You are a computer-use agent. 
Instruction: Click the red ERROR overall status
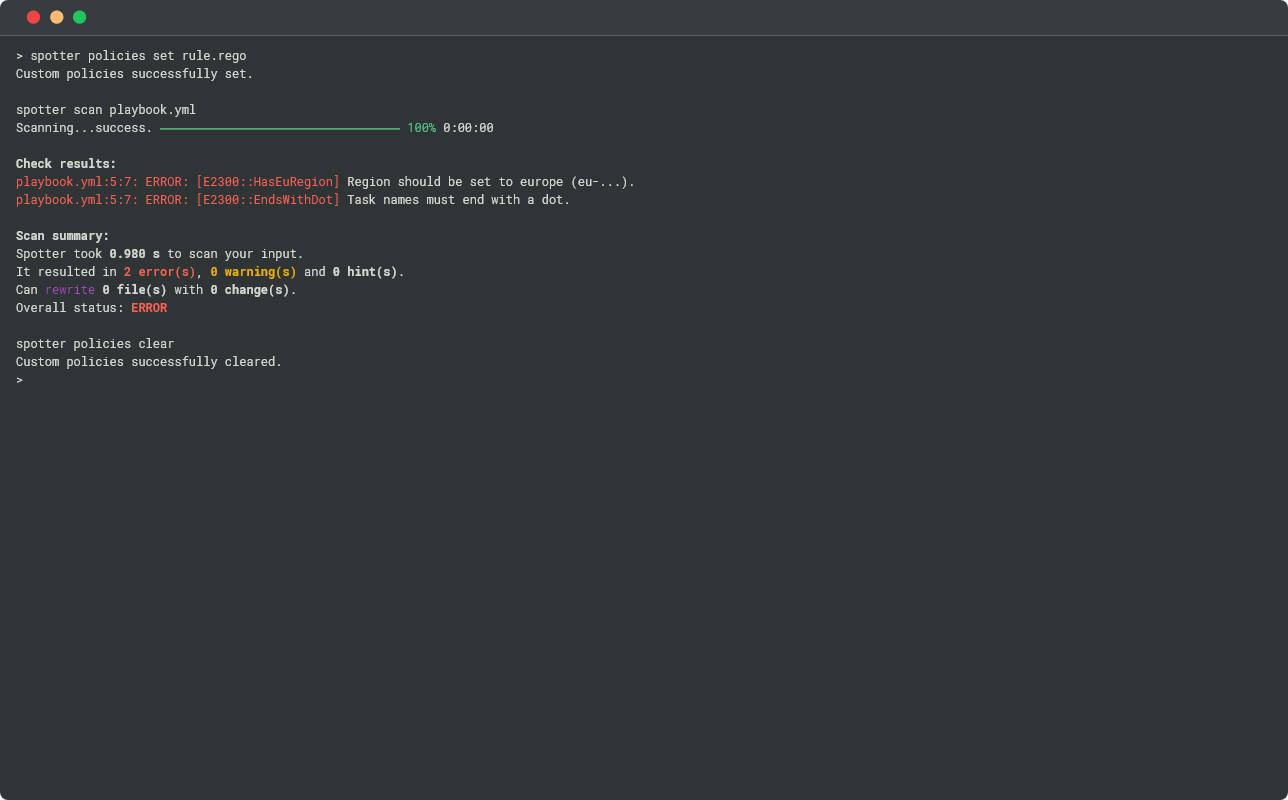[149, 308]
